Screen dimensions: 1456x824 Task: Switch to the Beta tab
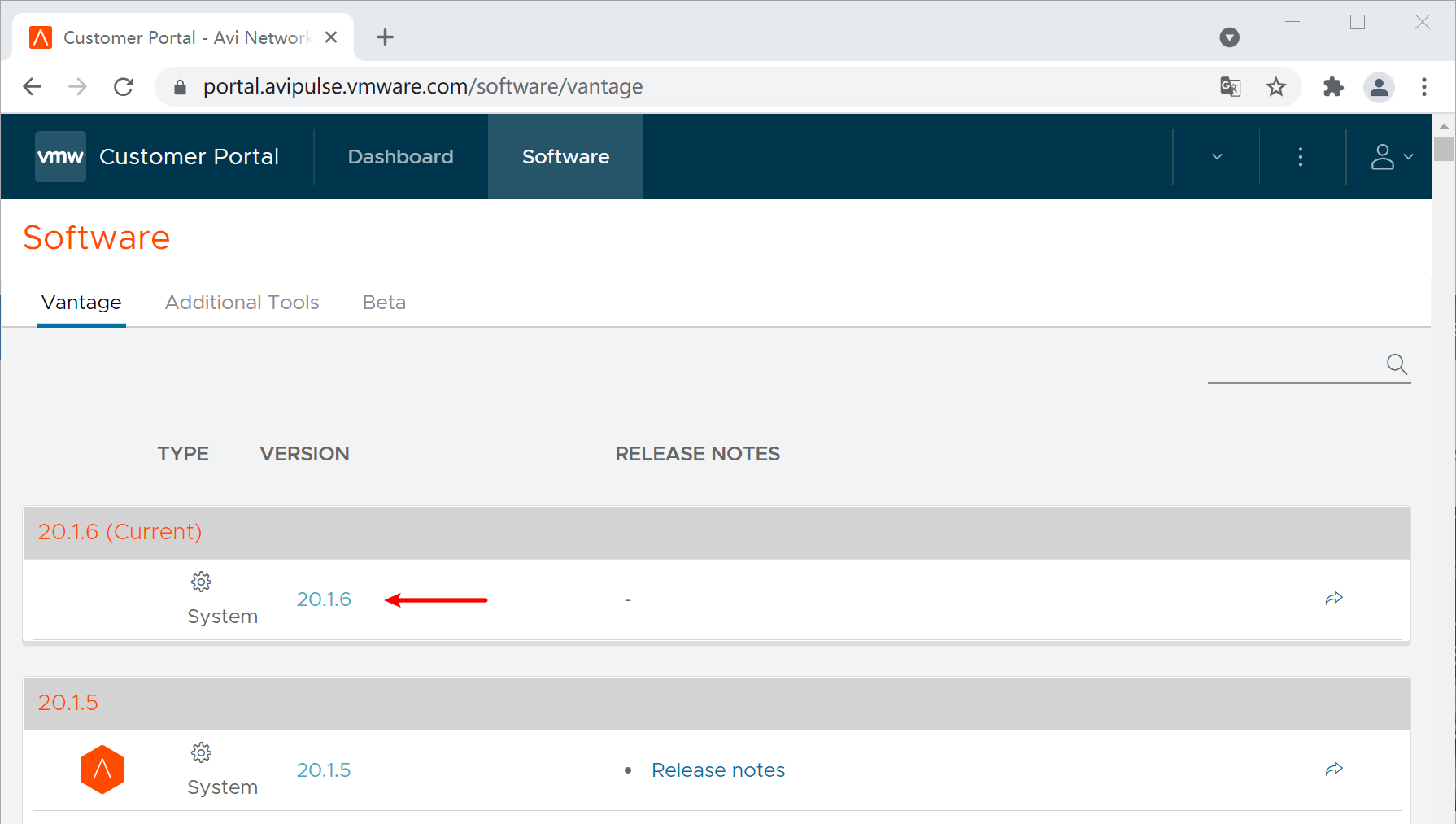[x=384, y=303]
